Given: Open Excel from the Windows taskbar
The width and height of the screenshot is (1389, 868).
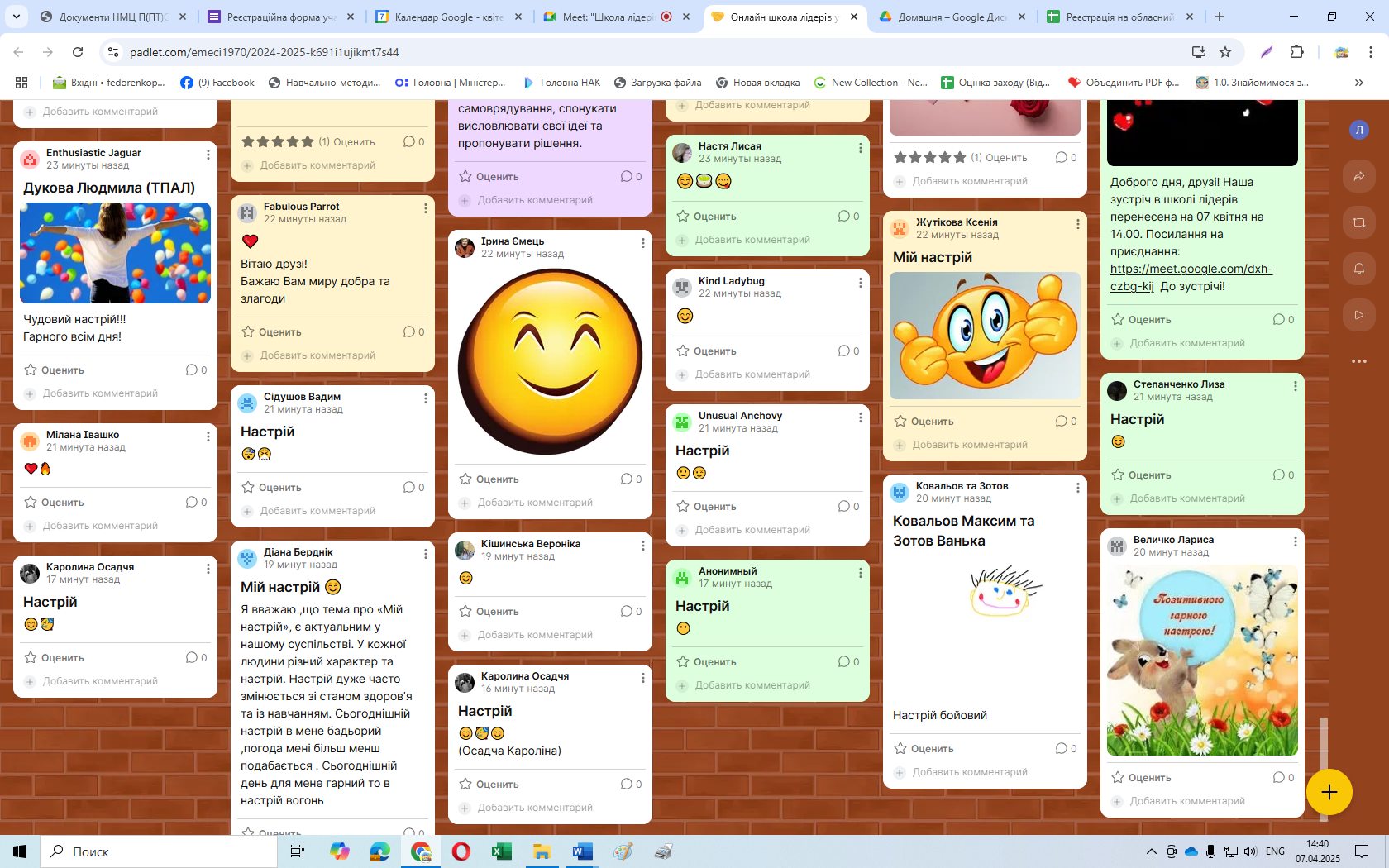Looking at the screenshot, I should (x=500, y=851).
